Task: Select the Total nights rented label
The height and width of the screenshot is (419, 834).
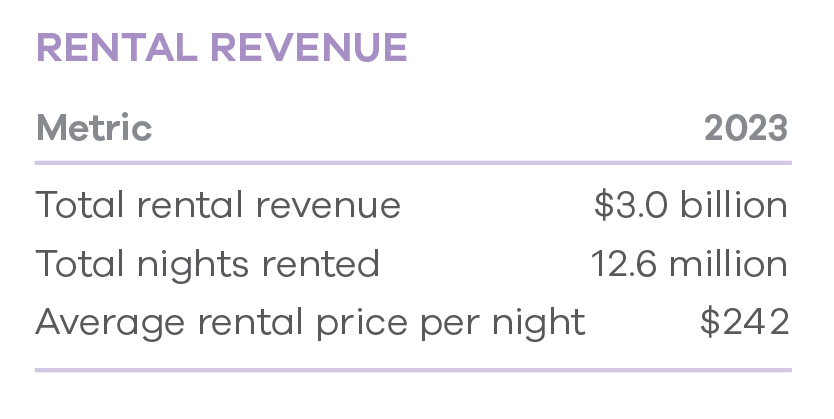Action: pos(208,264)
